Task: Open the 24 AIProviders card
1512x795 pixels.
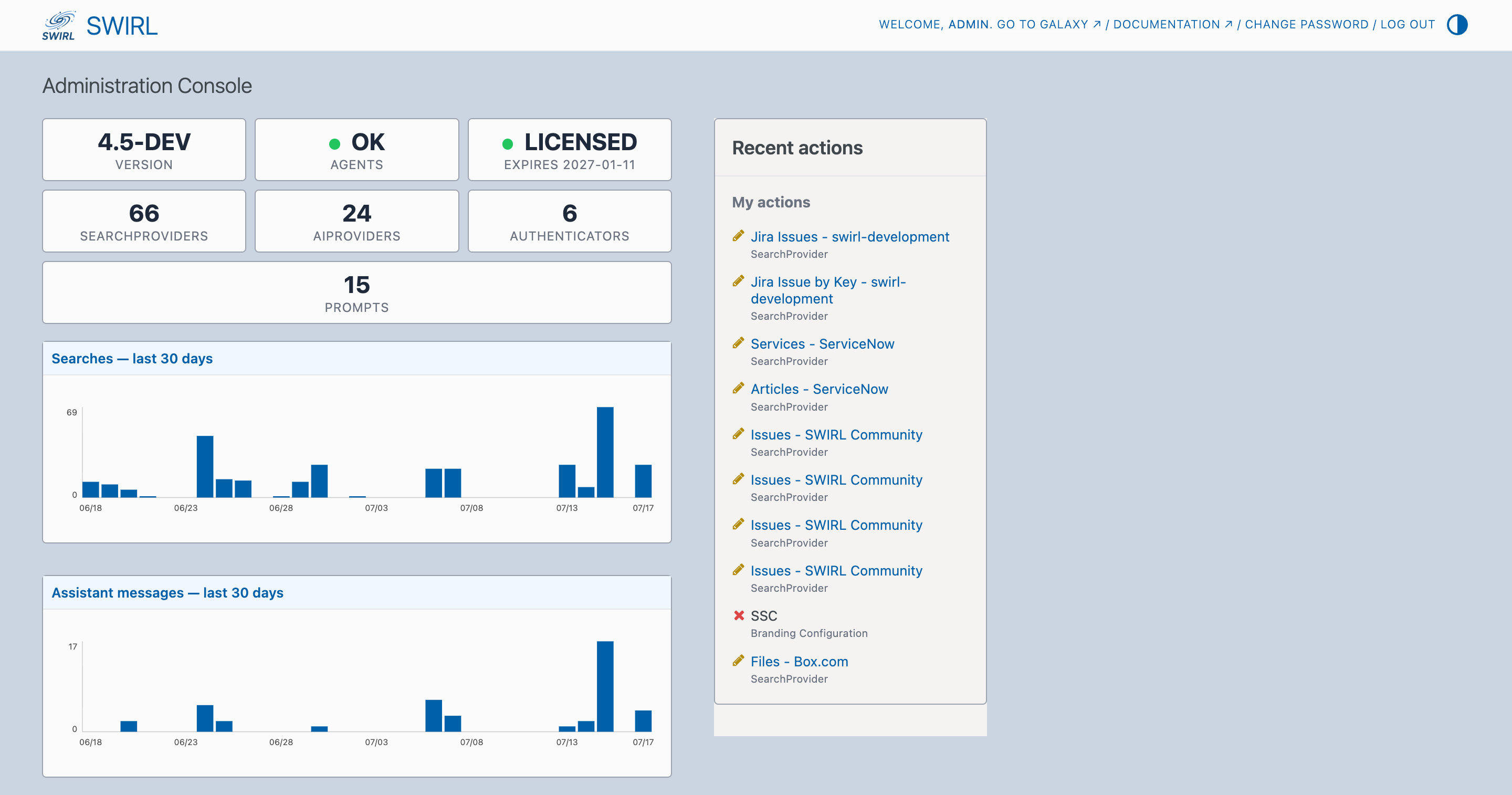Action: [356, 222]
